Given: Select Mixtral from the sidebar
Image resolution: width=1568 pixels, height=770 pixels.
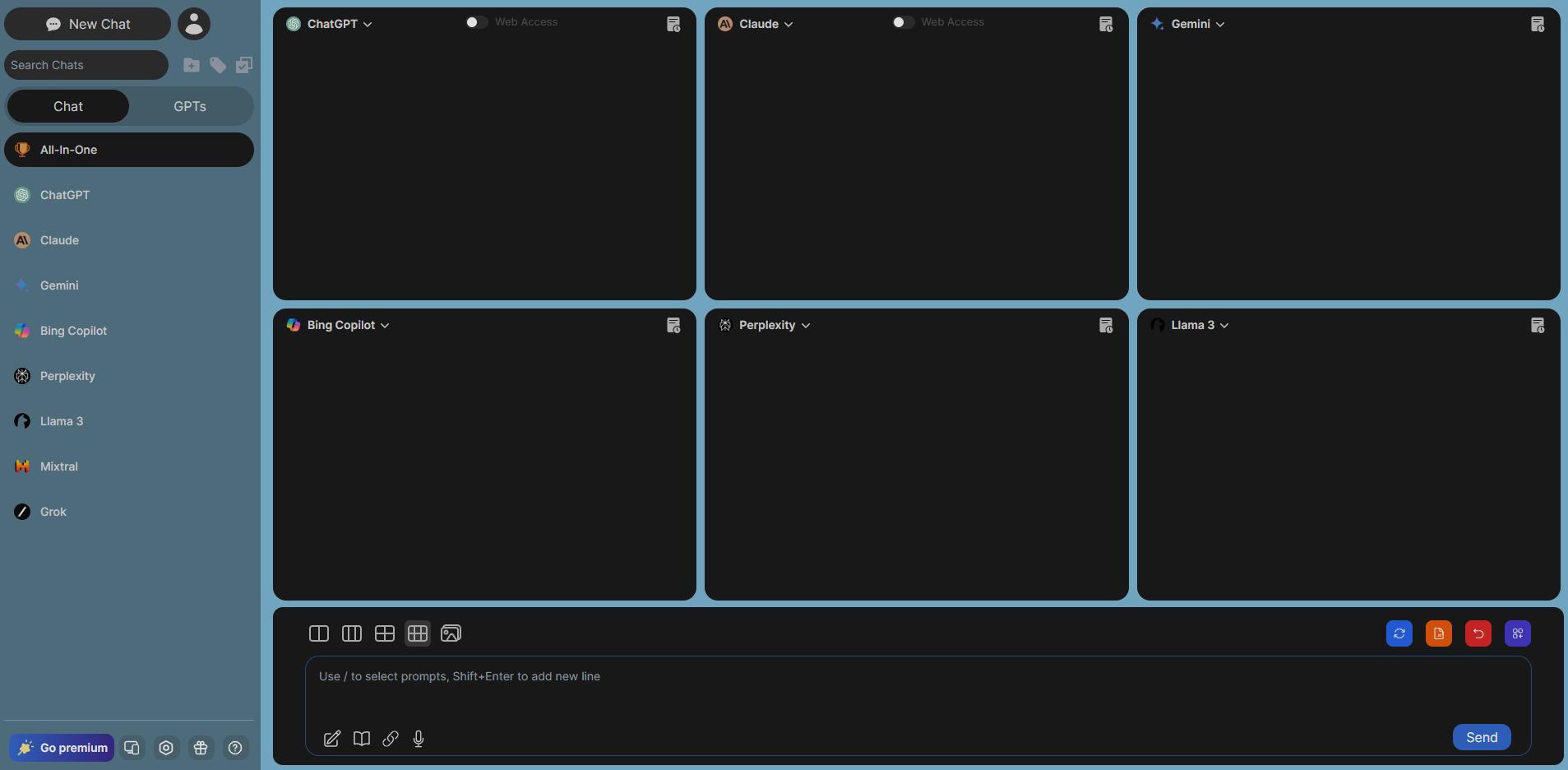Looking at the screenshot, I should tap(58, 466).
